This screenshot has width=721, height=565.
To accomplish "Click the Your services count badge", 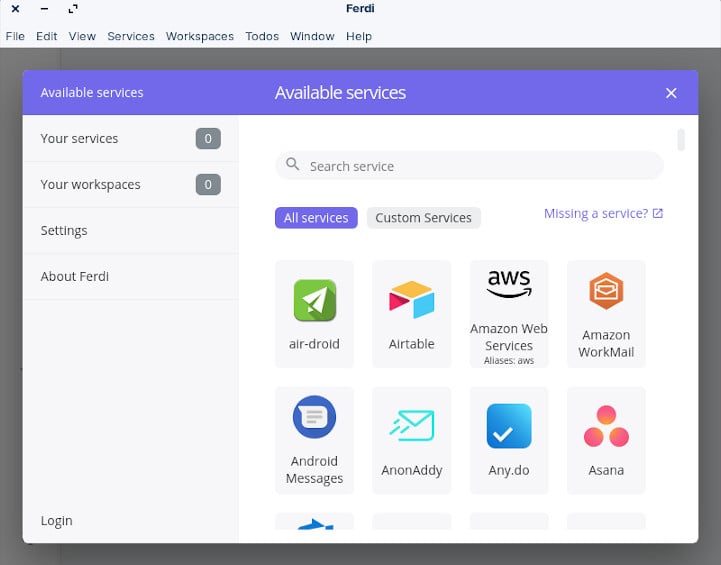I will point(208,138).
